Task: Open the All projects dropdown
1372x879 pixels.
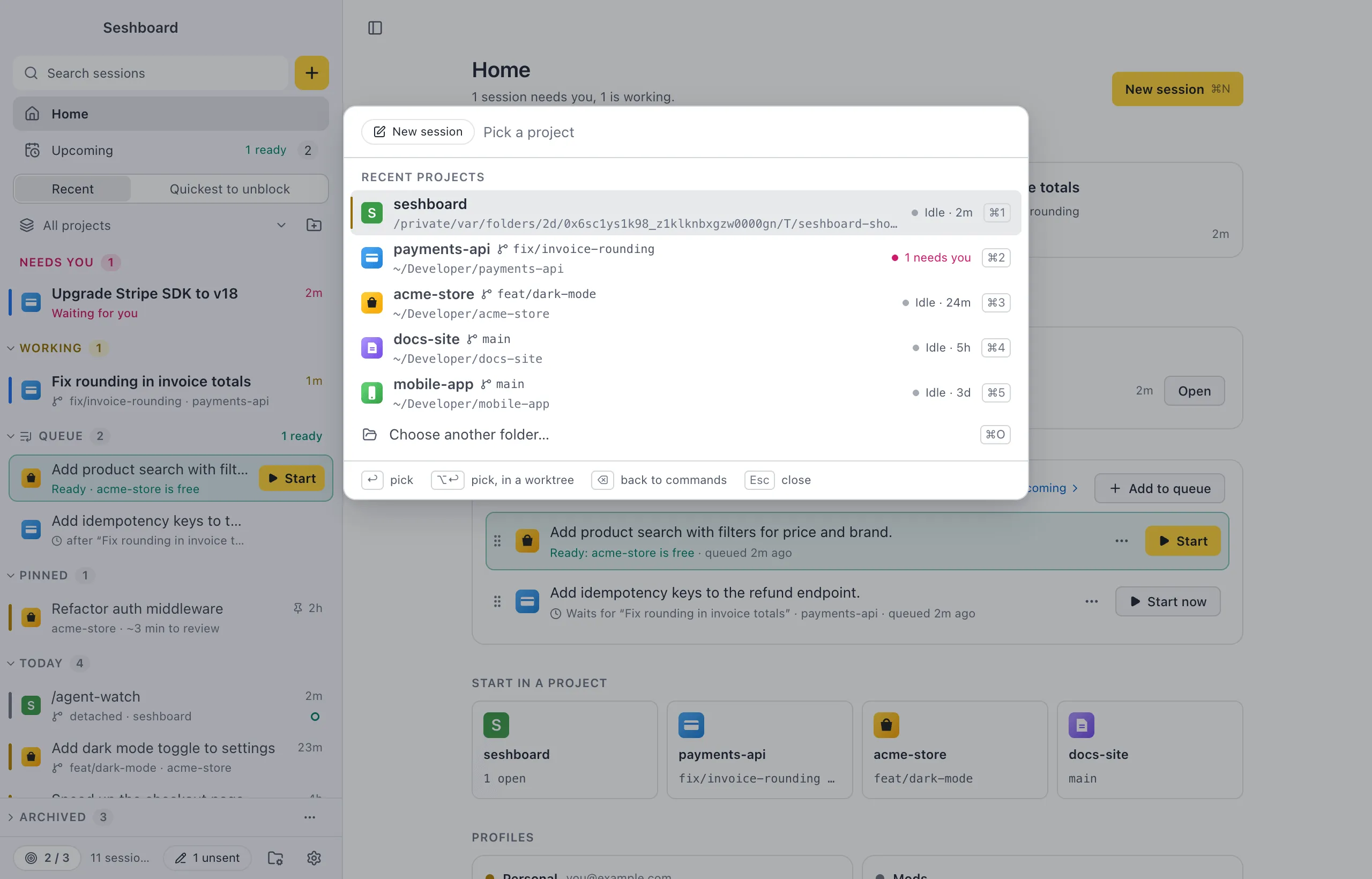Action: [153, 225]
